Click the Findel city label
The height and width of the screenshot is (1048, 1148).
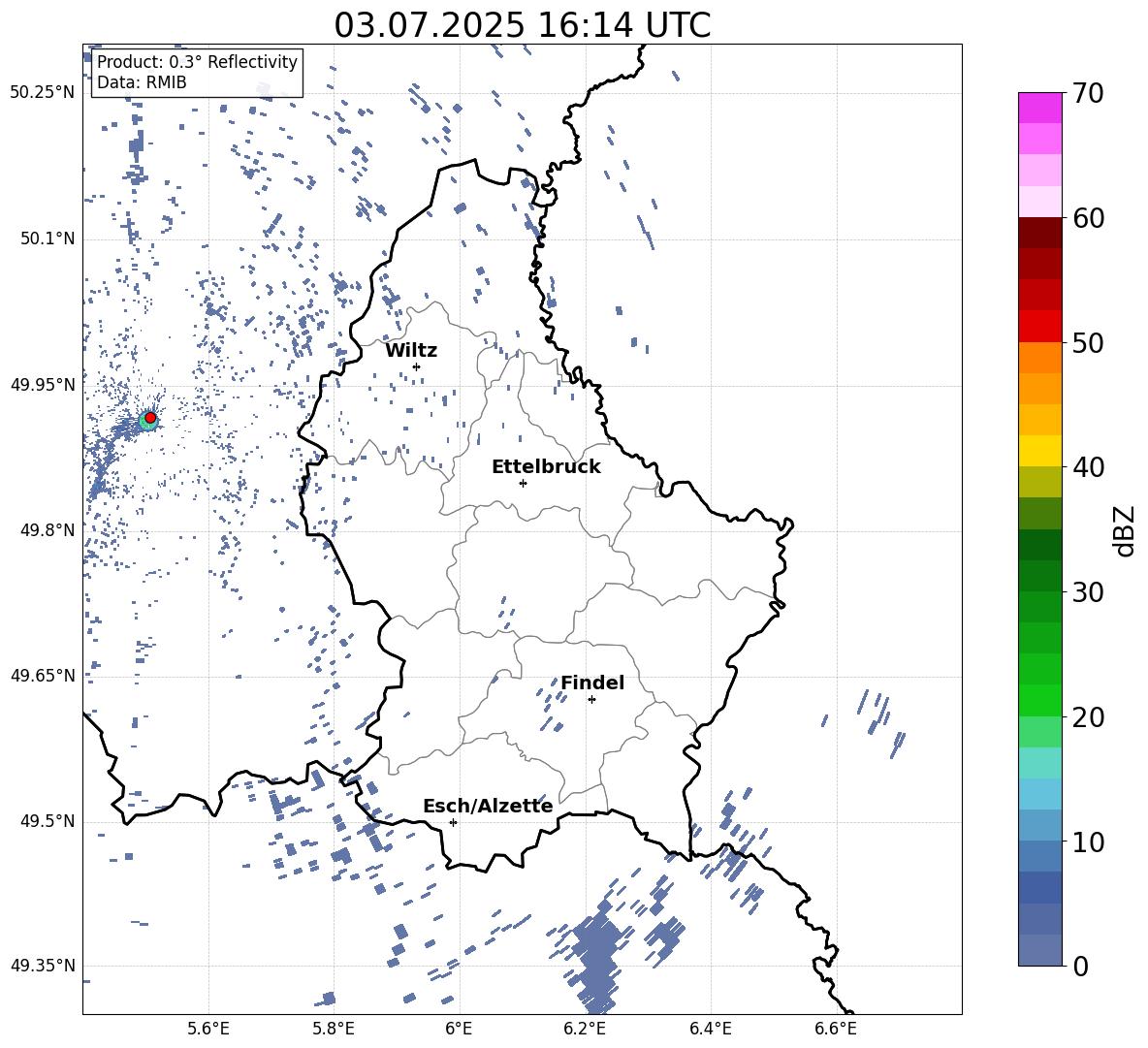[592, 683]
